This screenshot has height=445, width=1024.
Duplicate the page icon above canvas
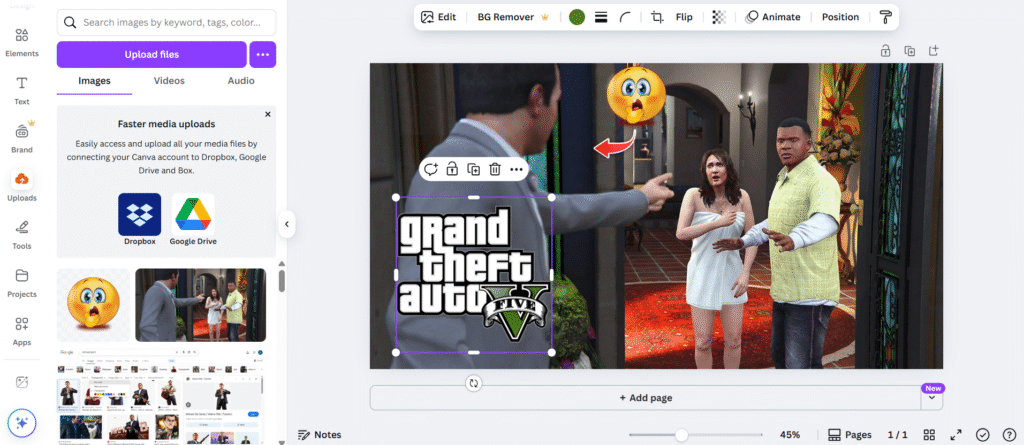pos(909,50)
